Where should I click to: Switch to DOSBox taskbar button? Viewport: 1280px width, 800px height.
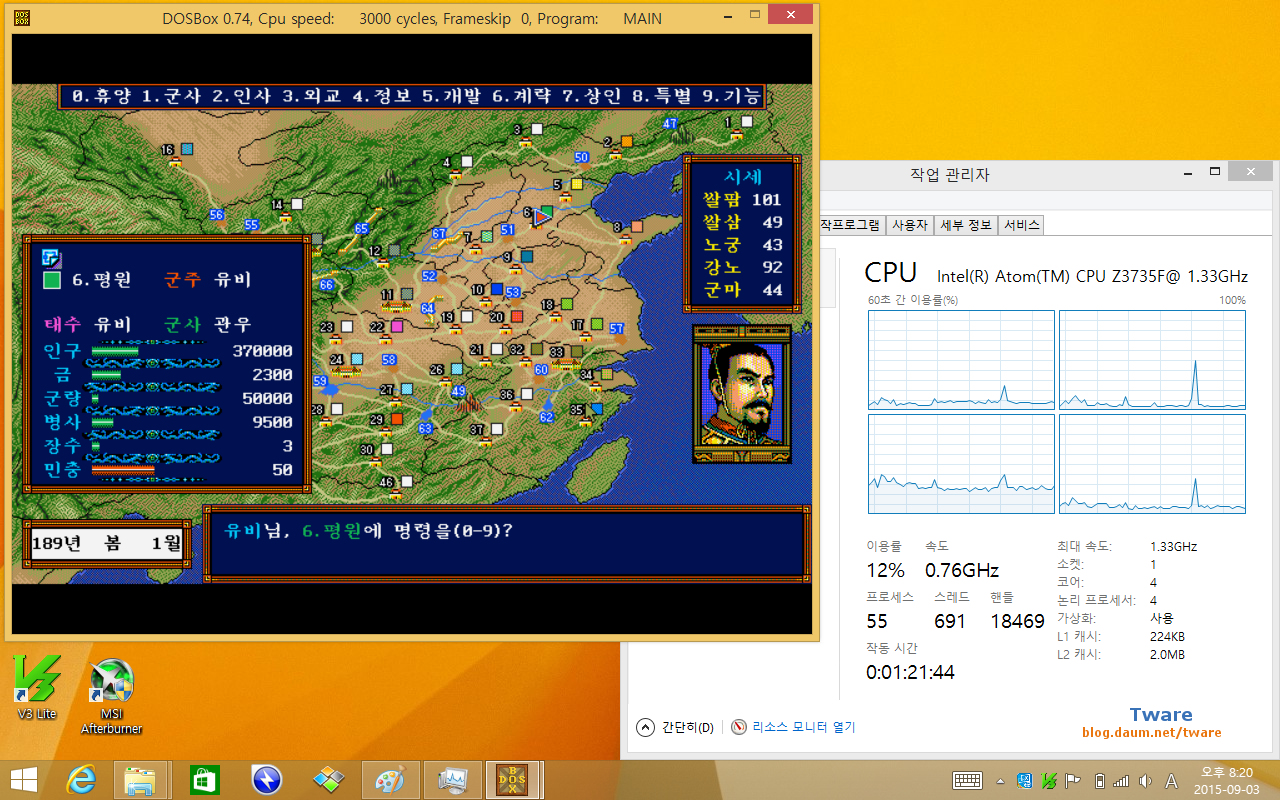click(x=514, y=779)
